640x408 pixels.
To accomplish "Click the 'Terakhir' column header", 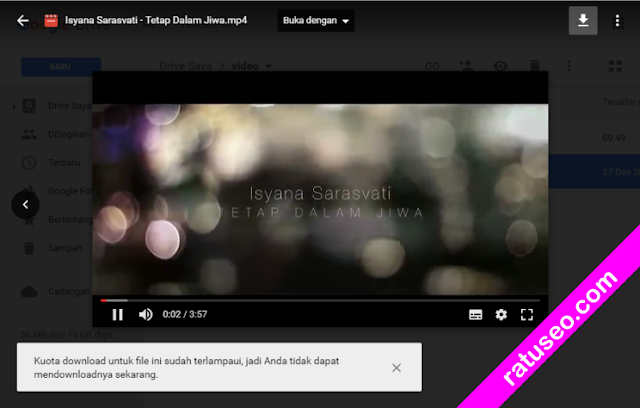I will pos(621,102).
